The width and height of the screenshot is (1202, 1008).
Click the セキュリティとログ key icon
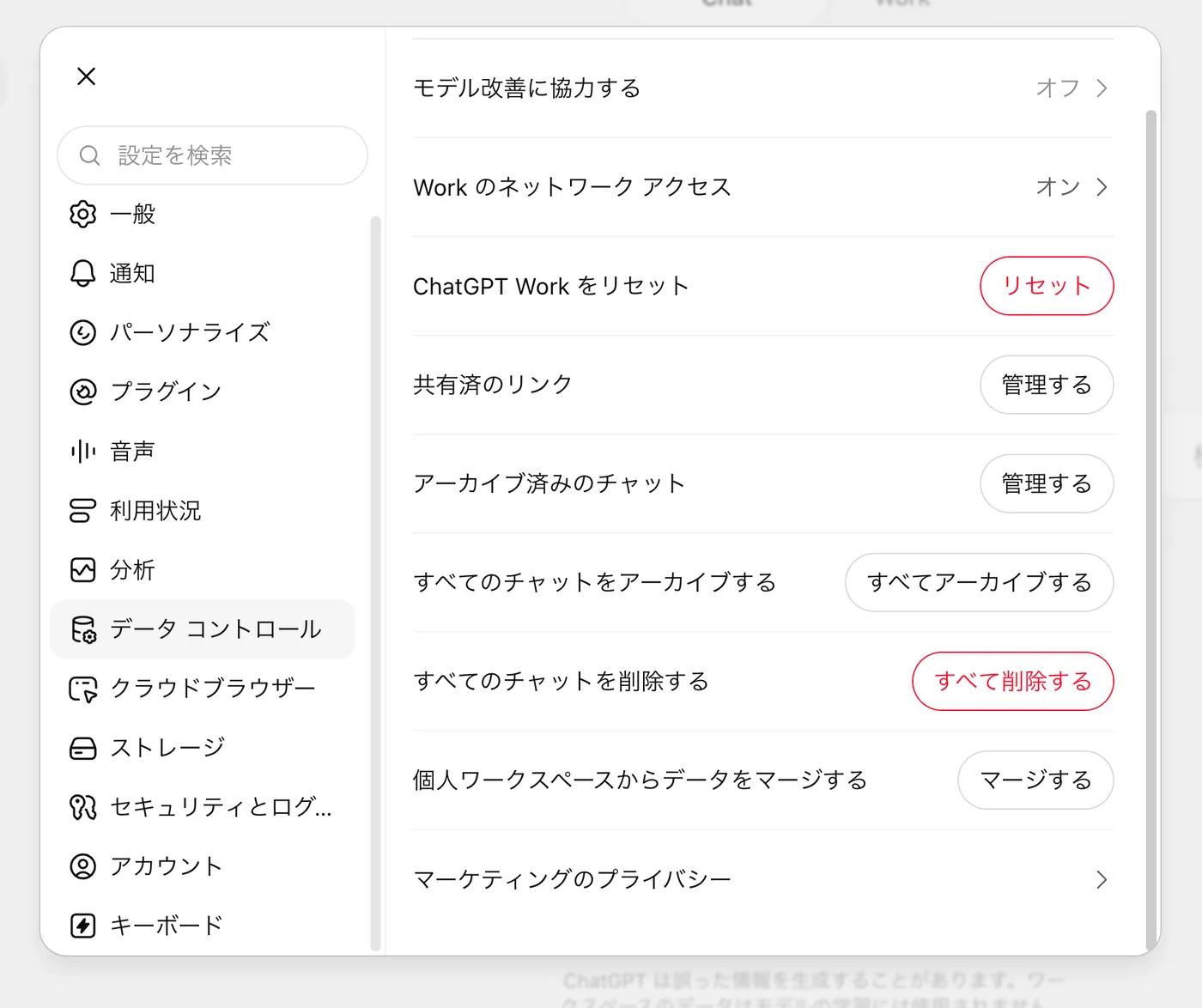click(82, 807)
